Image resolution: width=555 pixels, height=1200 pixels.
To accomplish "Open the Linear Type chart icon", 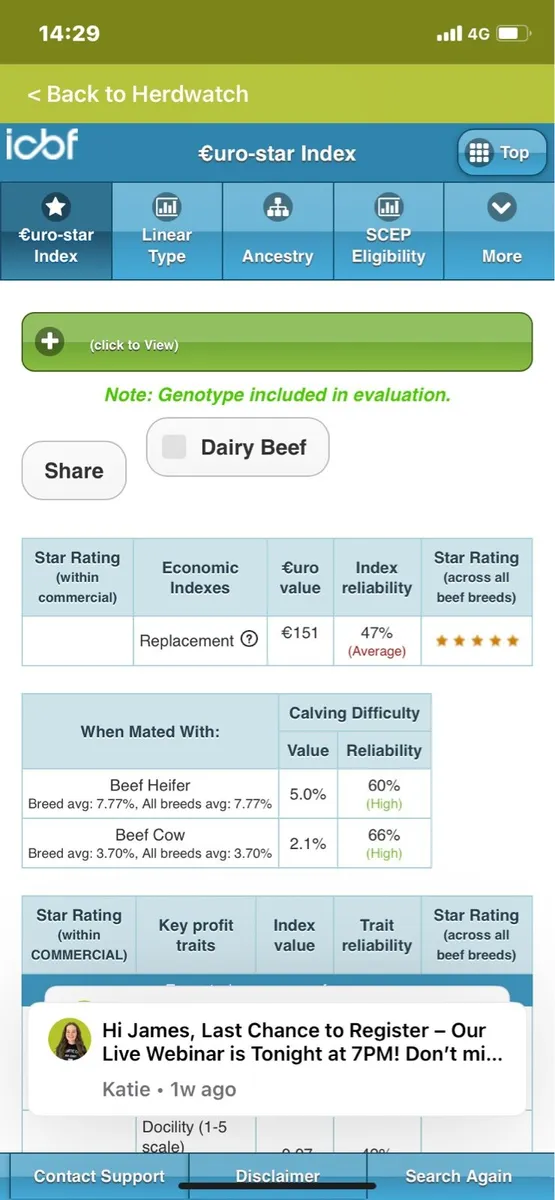I will pos(166,207).
